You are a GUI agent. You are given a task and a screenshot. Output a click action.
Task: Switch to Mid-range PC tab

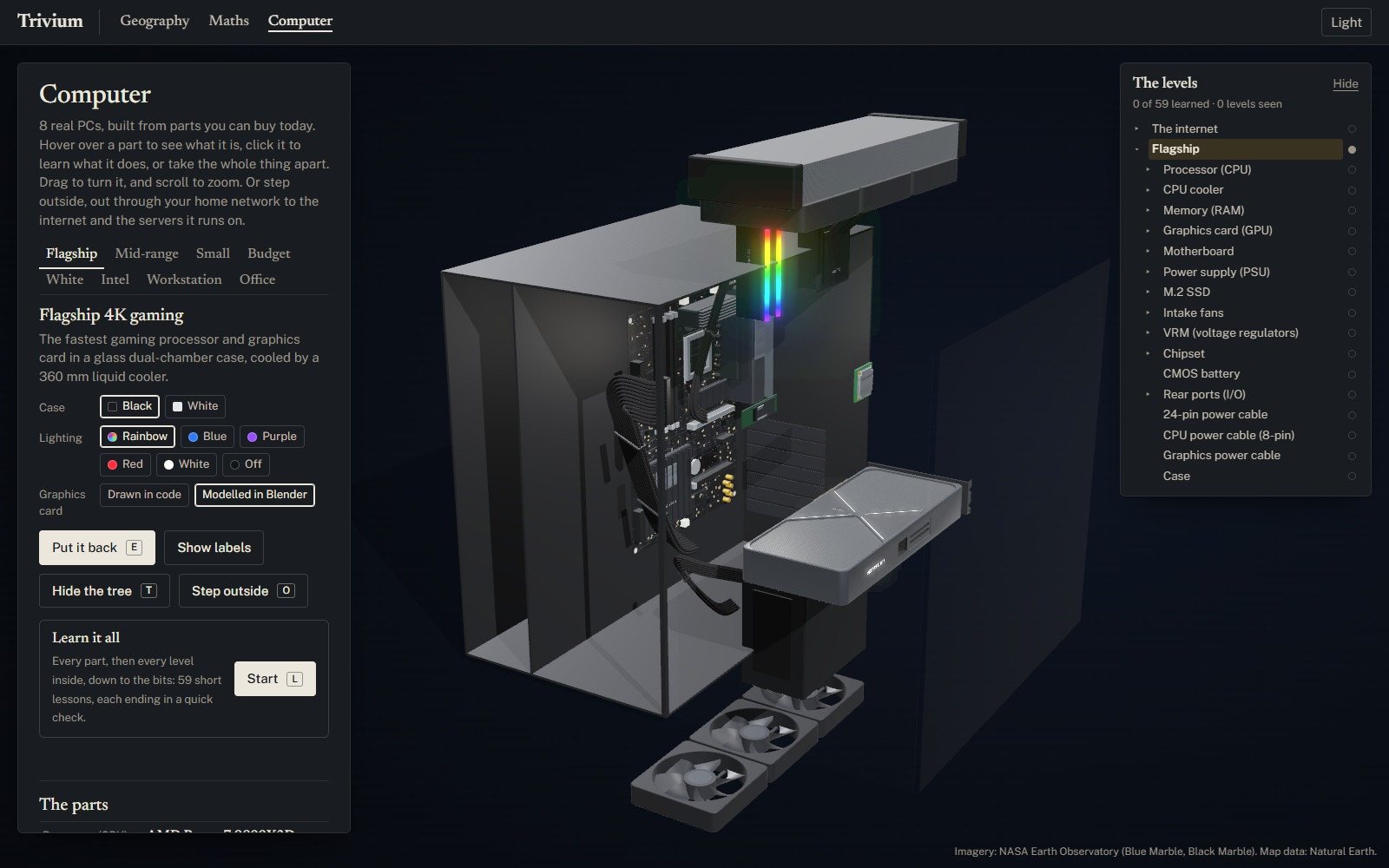(147, 253)
